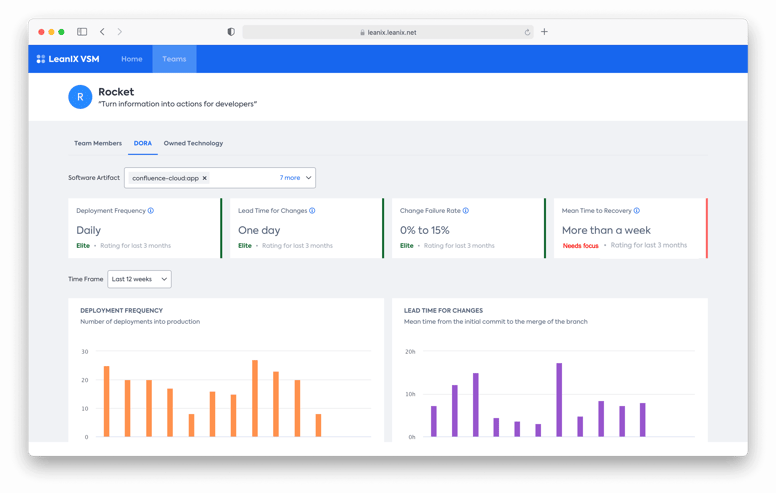
Task: Go back with the browser arrow
Action: 102,32
